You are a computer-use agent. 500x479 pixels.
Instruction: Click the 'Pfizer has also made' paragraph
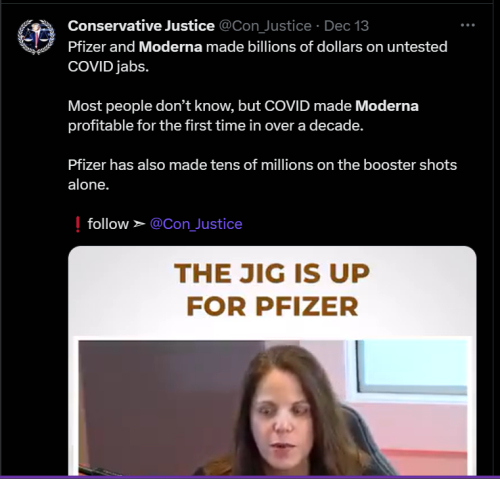pyautogui.click(x=262, y=175)
